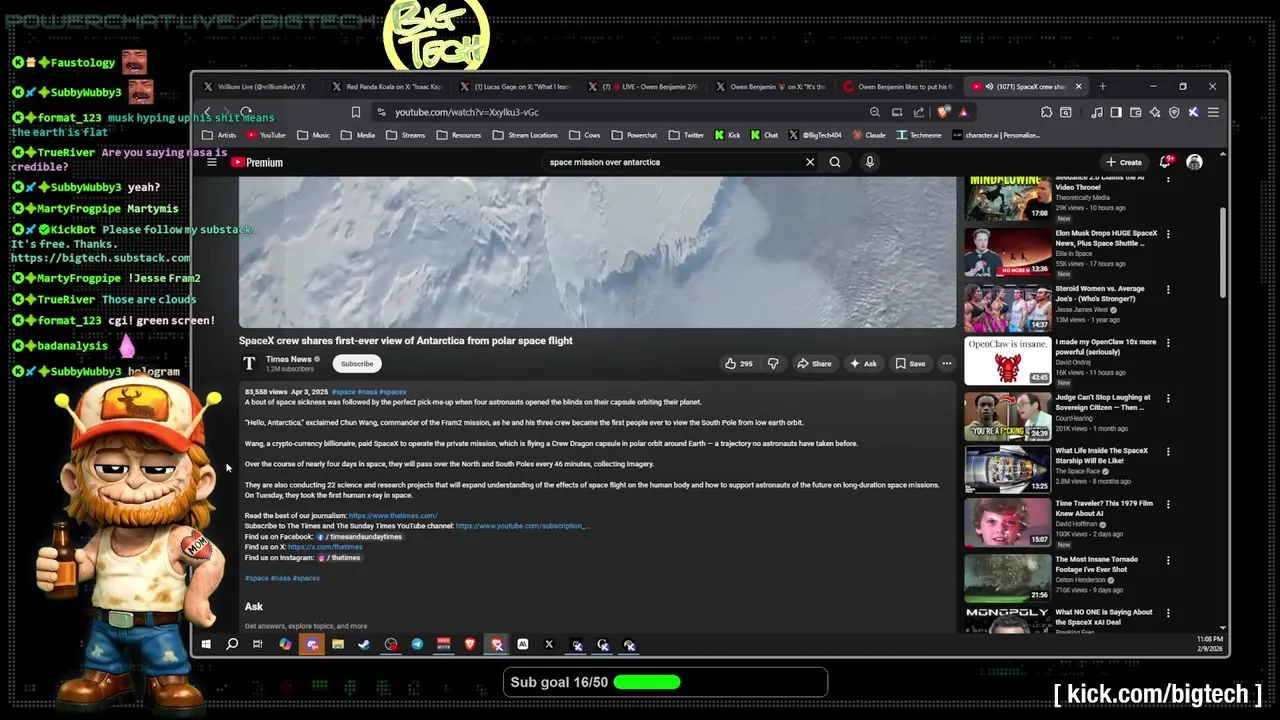Open the OpenClaw is insane thumbnail
Viewport: 1280px width, 720px height.
(1007, 361)
